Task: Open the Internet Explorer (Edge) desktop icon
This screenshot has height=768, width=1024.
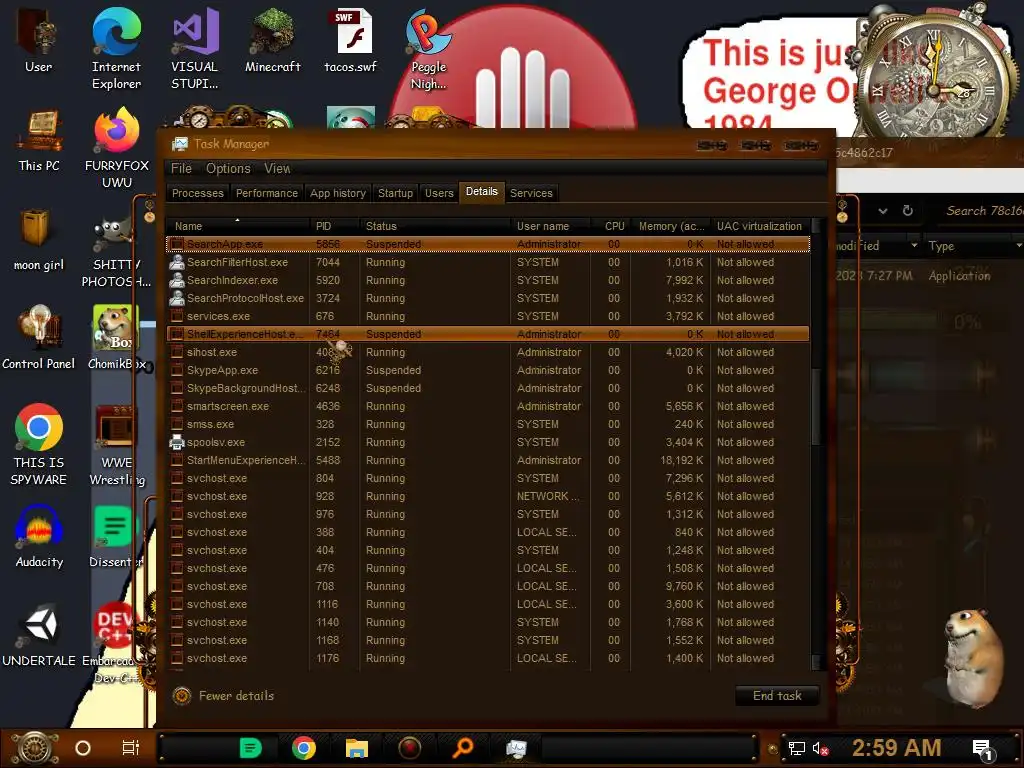Action: pos(116,48)
